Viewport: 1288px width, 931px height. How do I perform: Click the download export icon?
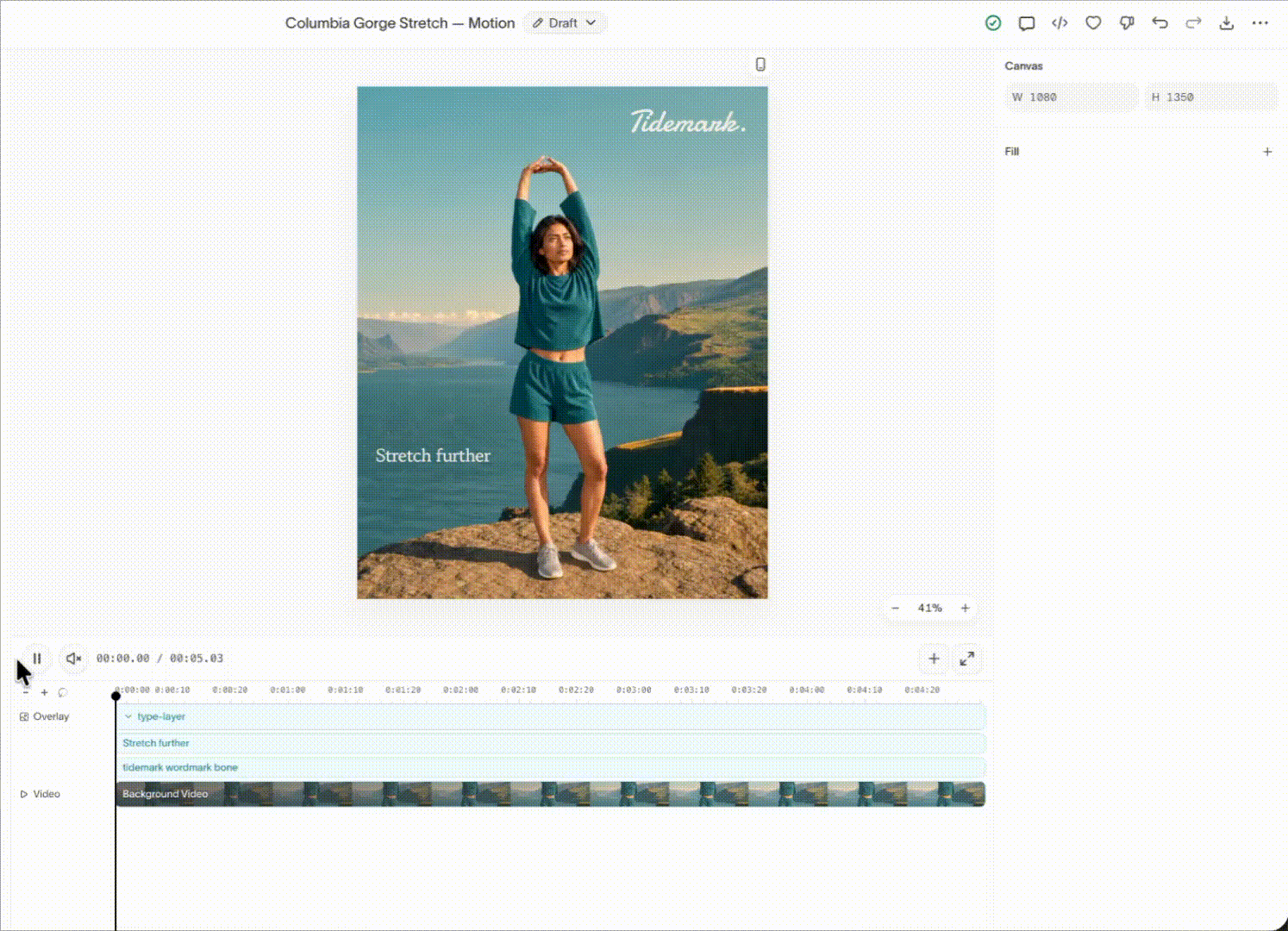pyautogui.click(x=1227, y=23)
